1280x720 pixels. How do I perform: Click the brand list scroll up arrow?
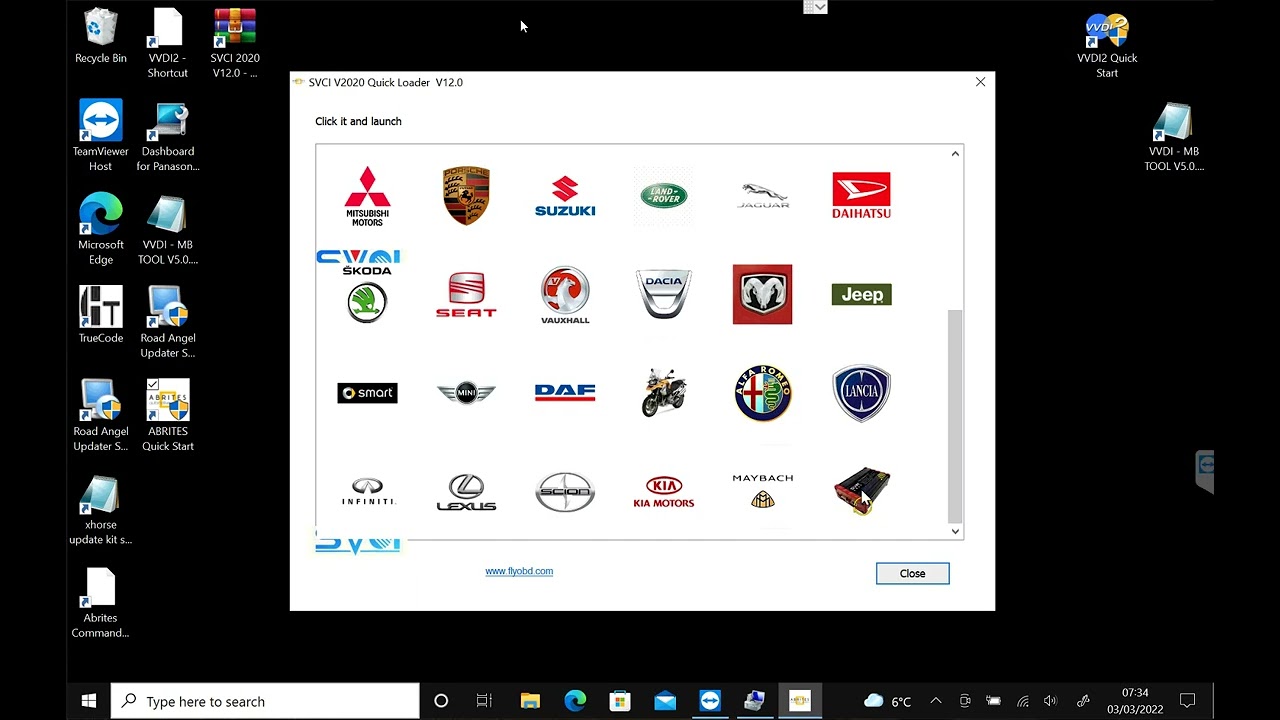click(955, 154)
